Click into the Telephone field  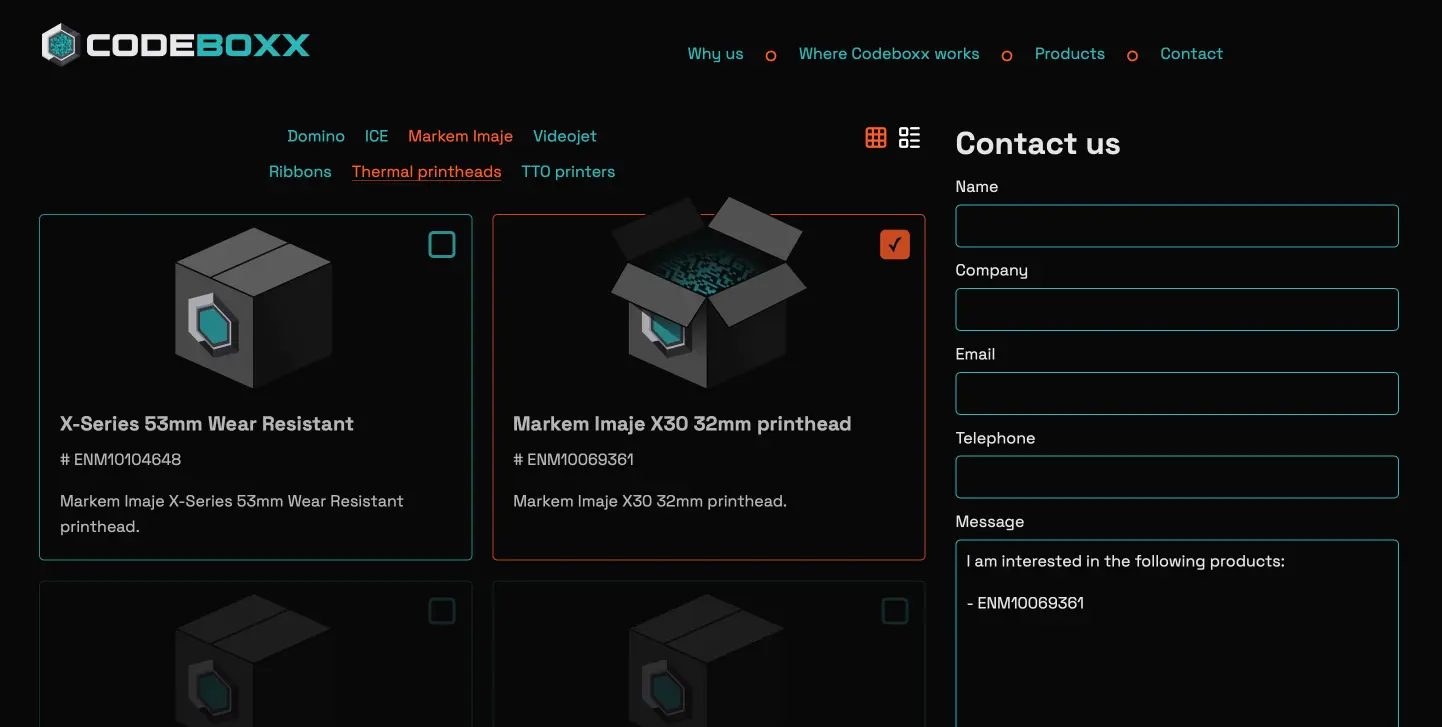[1177, 477]
